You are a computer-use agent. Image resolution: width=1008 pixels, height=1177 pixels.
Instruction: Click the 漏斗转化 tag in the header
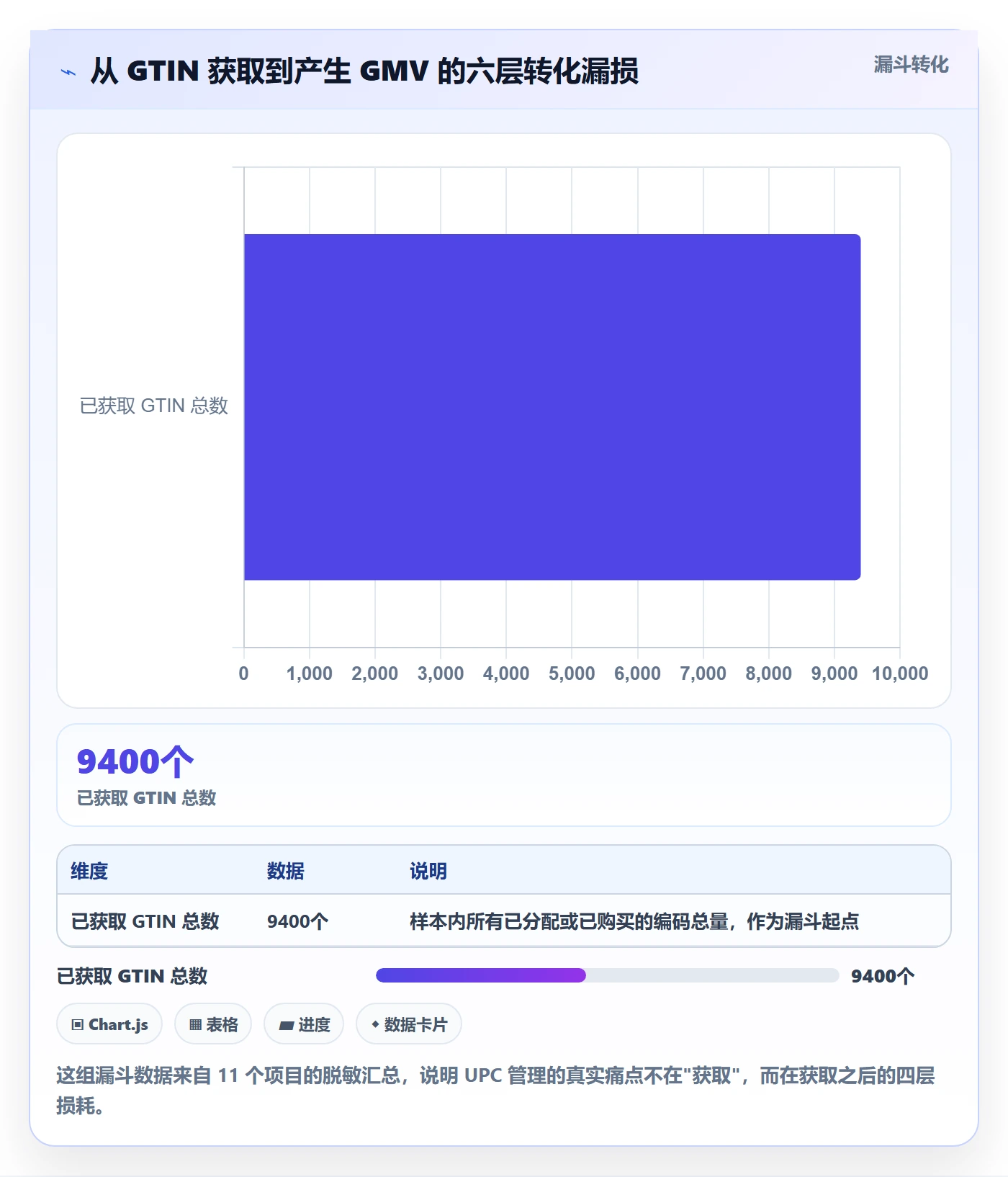[x=911, y=65]
